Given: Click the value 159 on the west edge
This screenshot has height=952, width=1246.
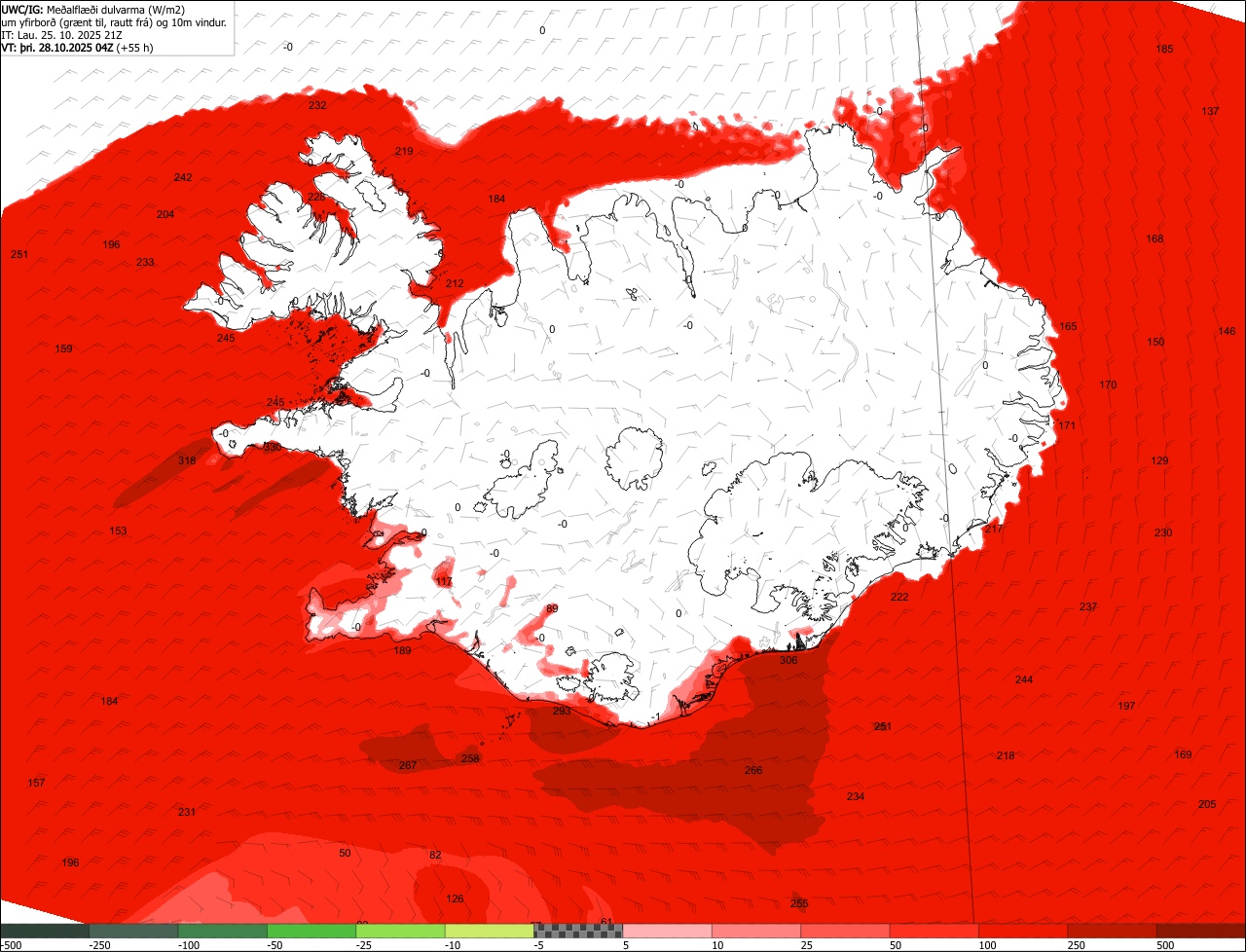Looking at the screenshot, I should pyautogui.click(x=64, y=348).
